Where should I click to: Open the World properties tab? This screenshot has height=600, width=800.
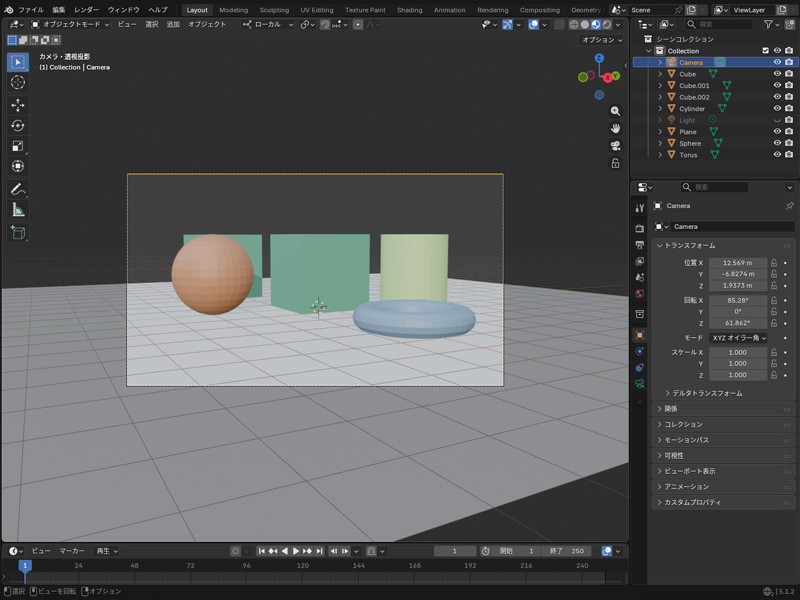click(639, 294)
